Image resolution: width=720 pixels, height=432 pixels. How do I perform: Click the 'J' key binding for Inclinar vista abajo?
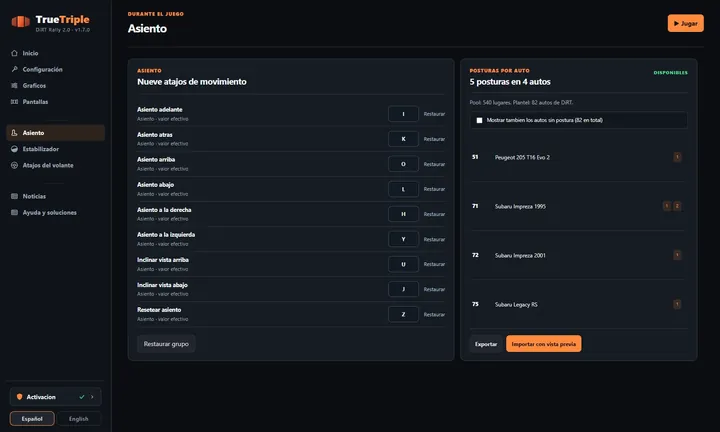[403, 289]
